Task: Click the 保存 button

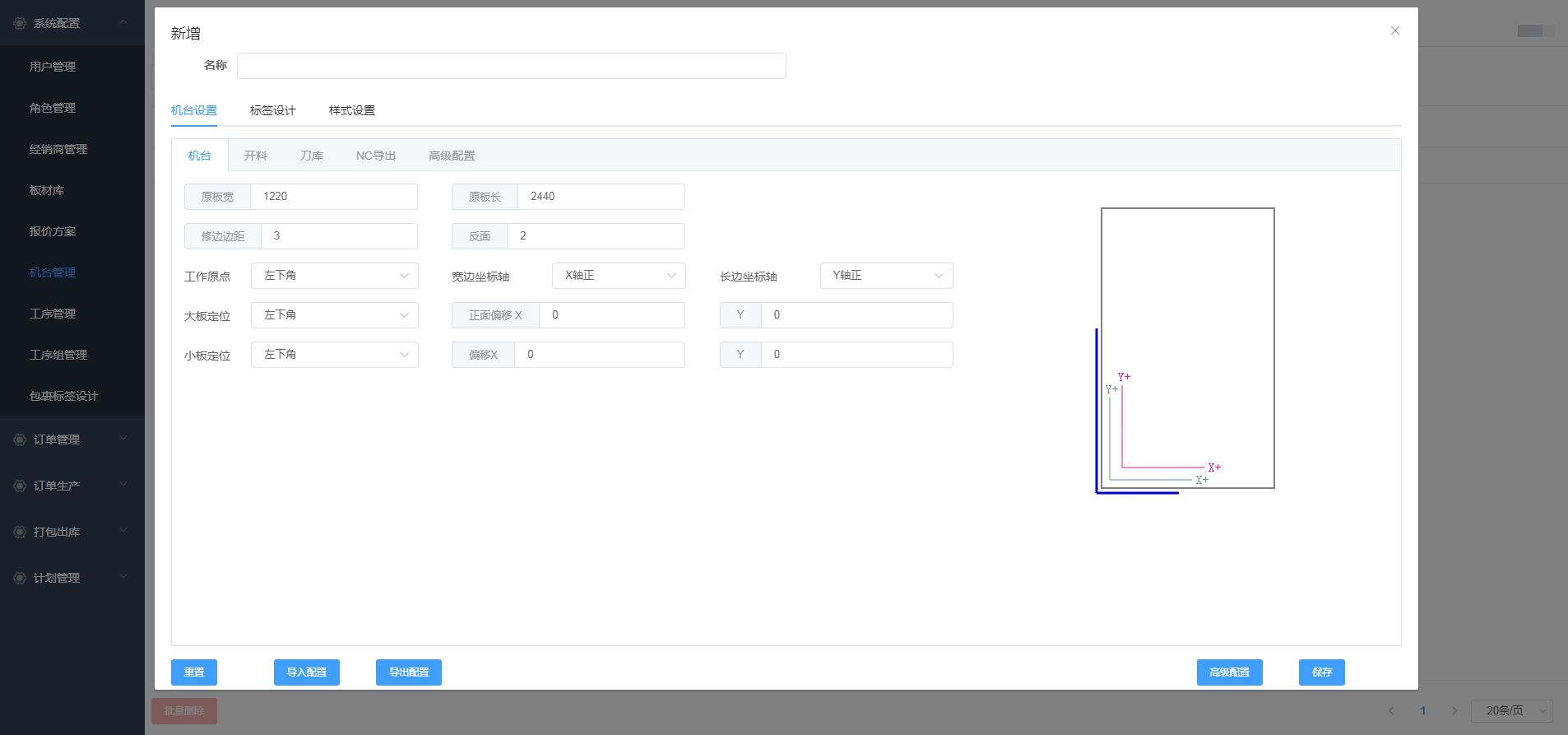Action: 1321,672
